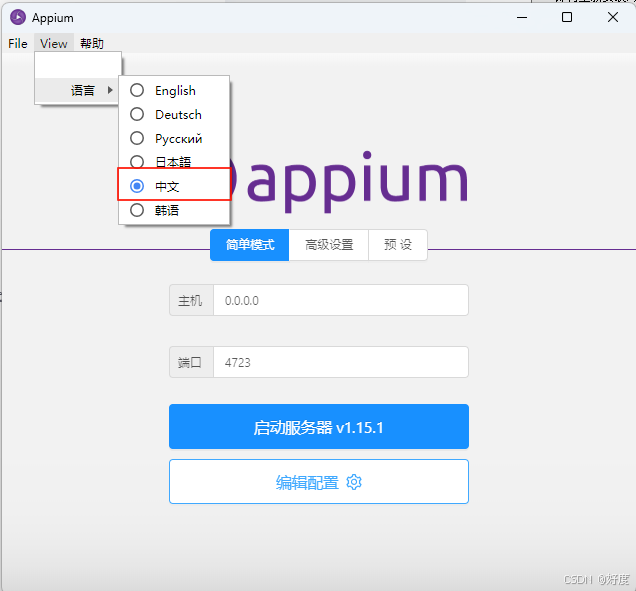Select the Deutsch language option
Screen dimensions: 636x591
[x=174, y=114]
